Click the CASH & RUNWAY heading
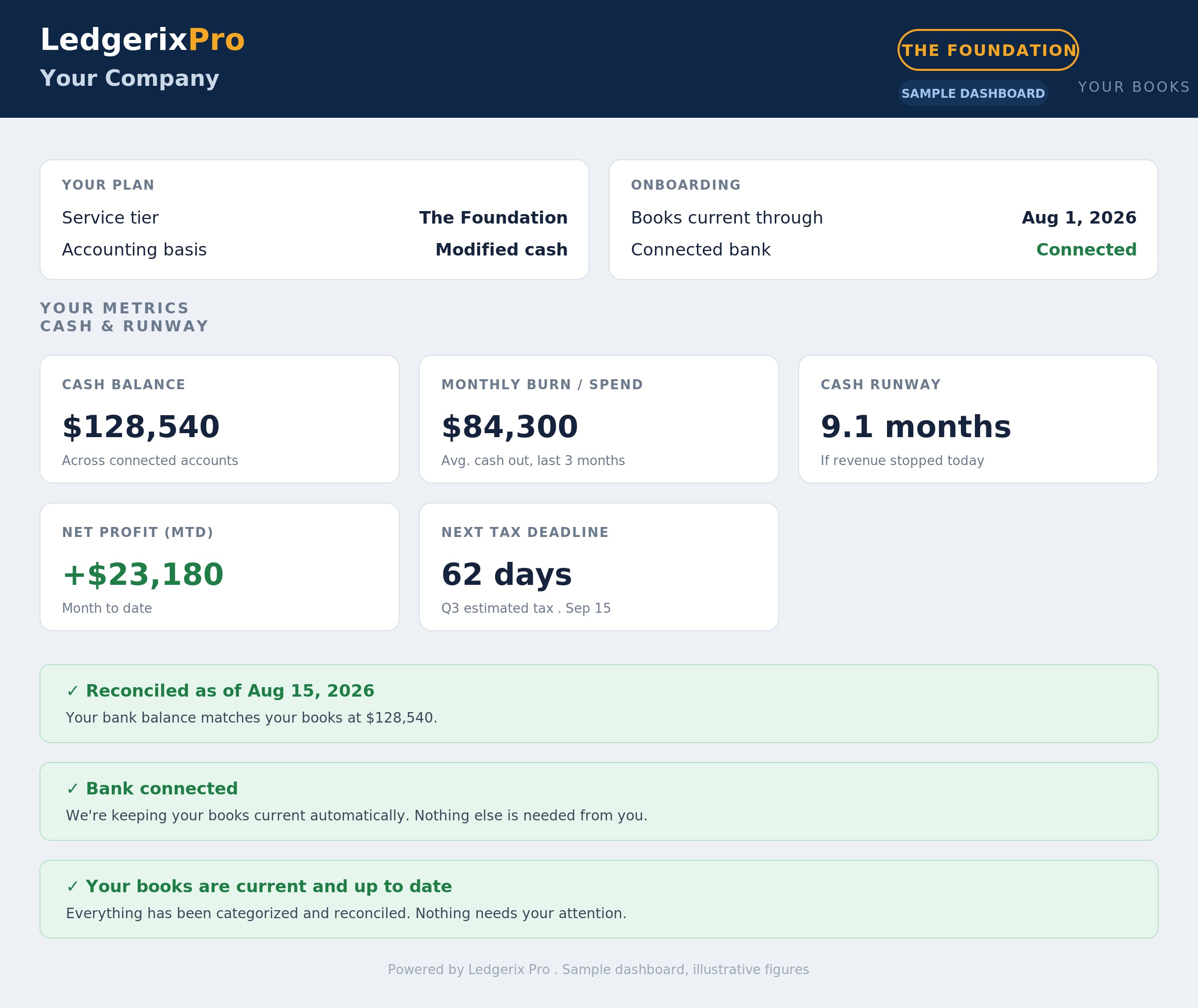The image size is (1198, 1008). 124,326
